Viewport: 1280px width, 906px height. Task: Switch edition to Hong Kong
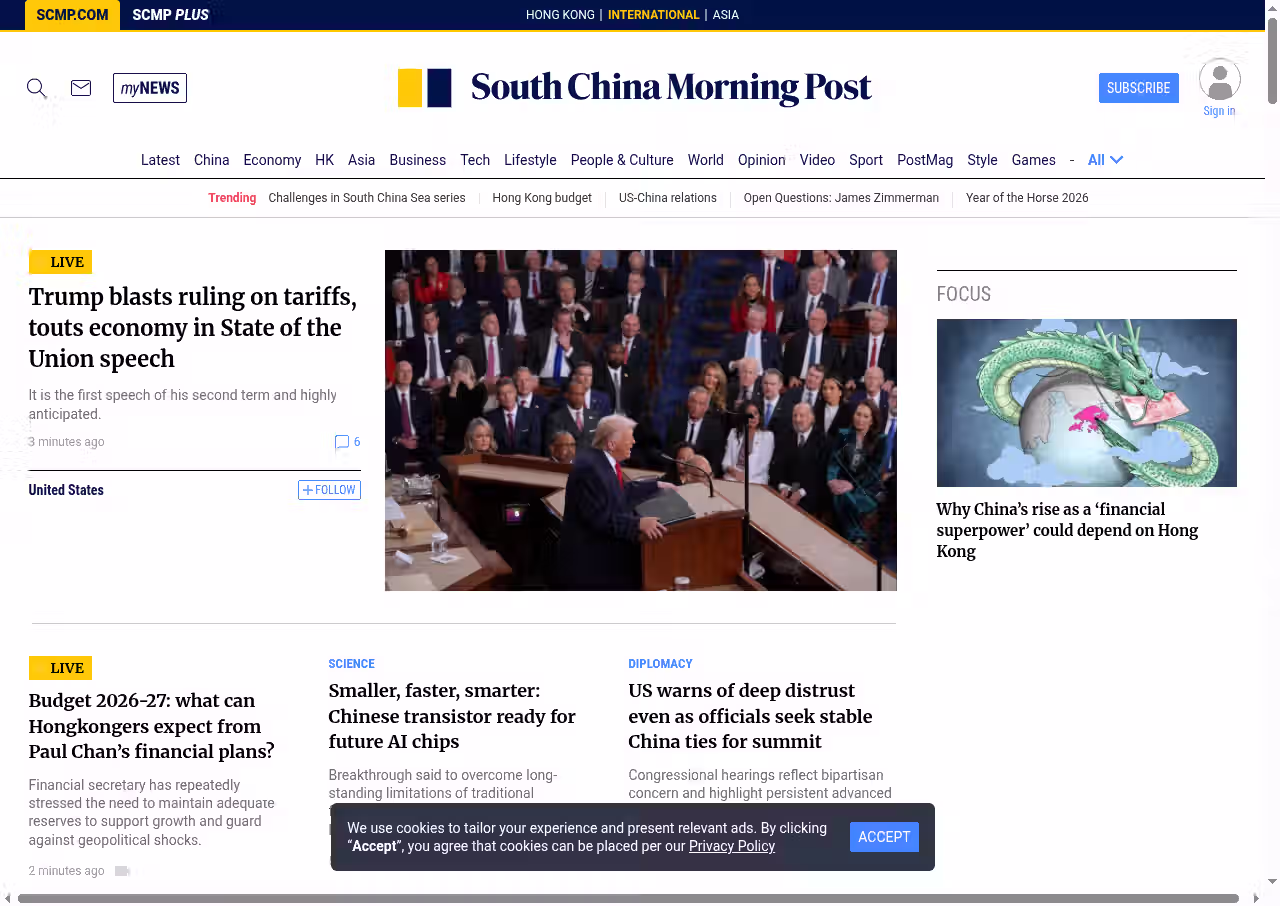pos(560,15)
